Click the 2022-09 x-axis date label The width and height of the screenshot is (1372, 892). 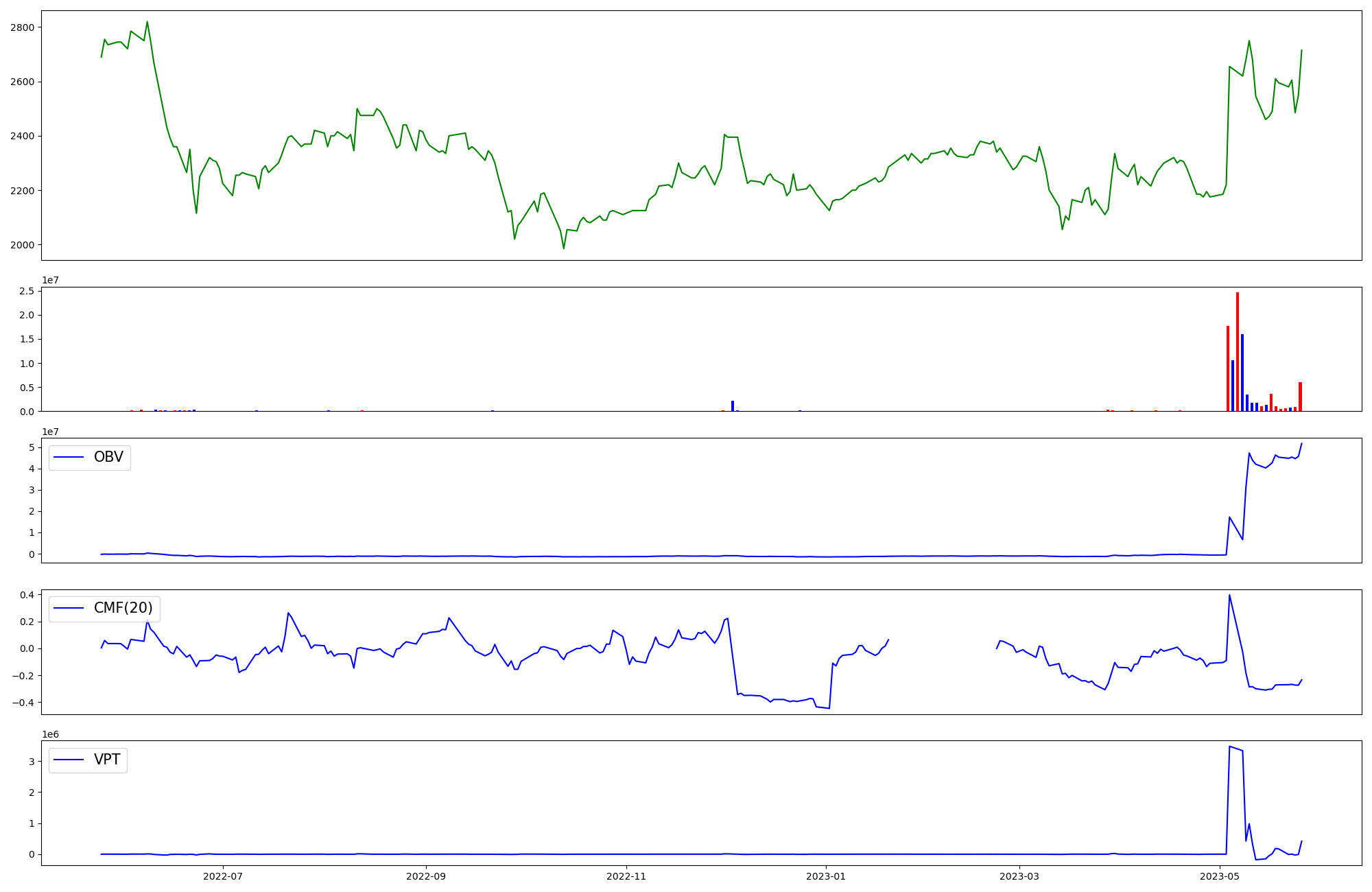pyautogui.click(x=426, y=876)
